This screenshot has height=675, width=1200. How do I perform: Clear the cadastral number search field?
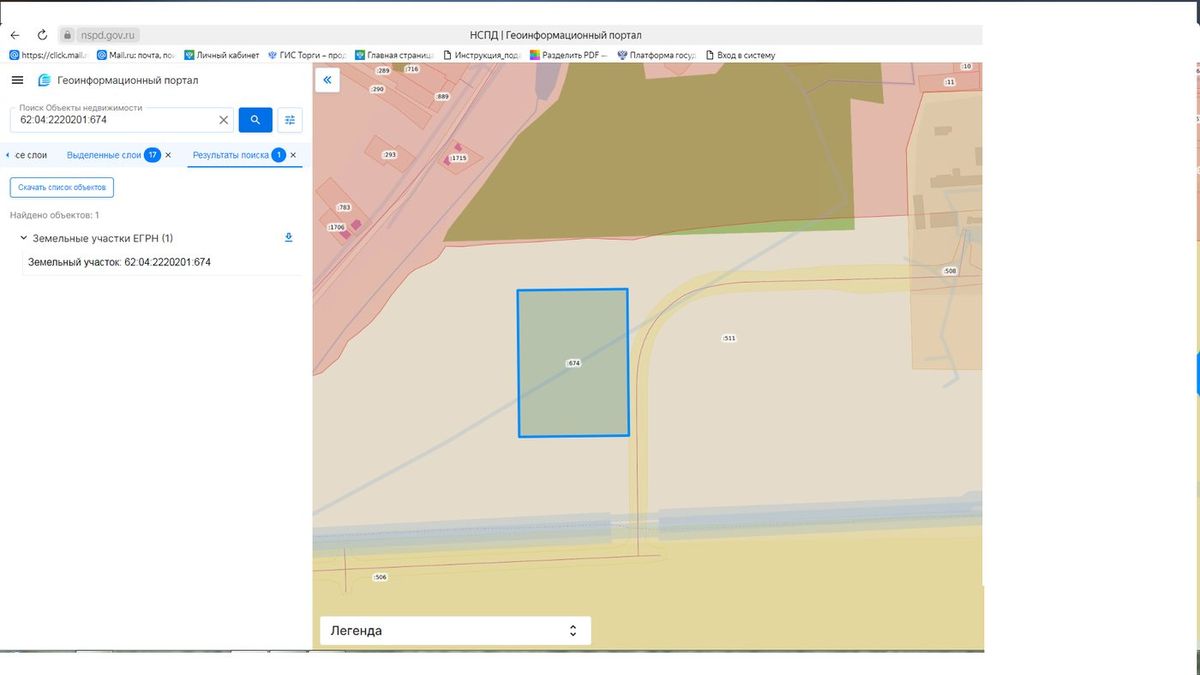point(224,120)
